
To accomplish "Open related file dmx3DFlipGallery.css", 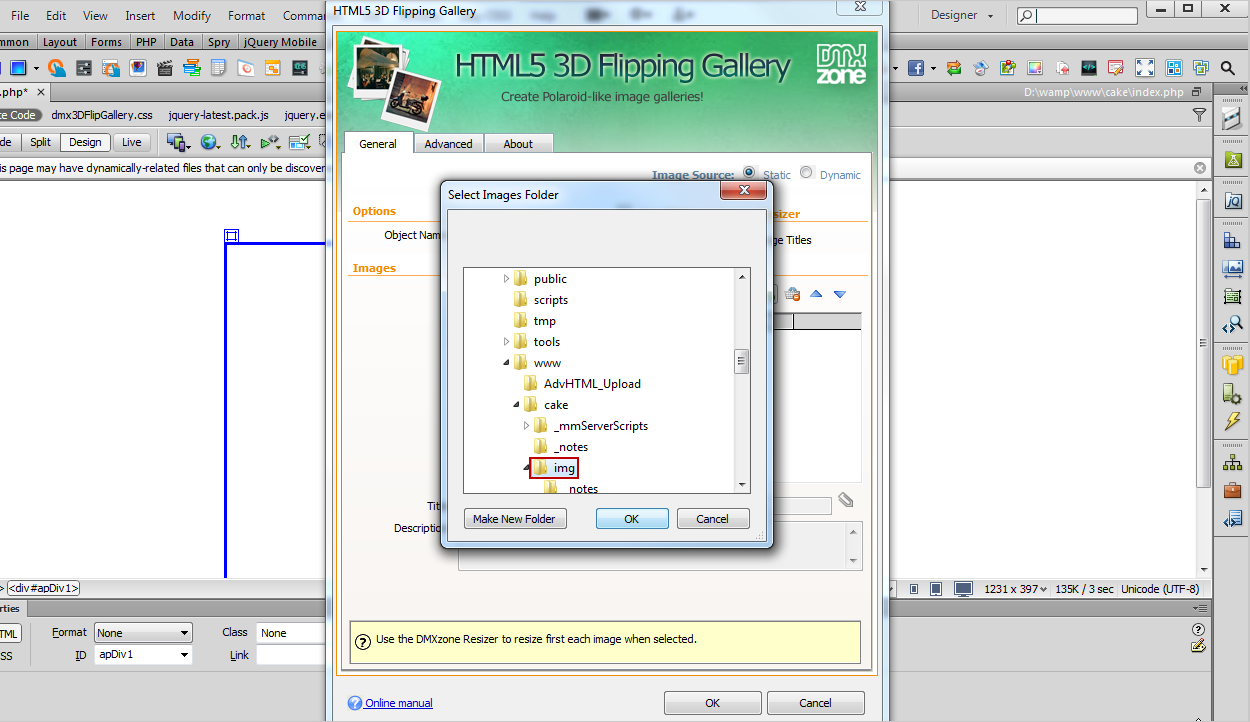I will (x=102, y=115).
